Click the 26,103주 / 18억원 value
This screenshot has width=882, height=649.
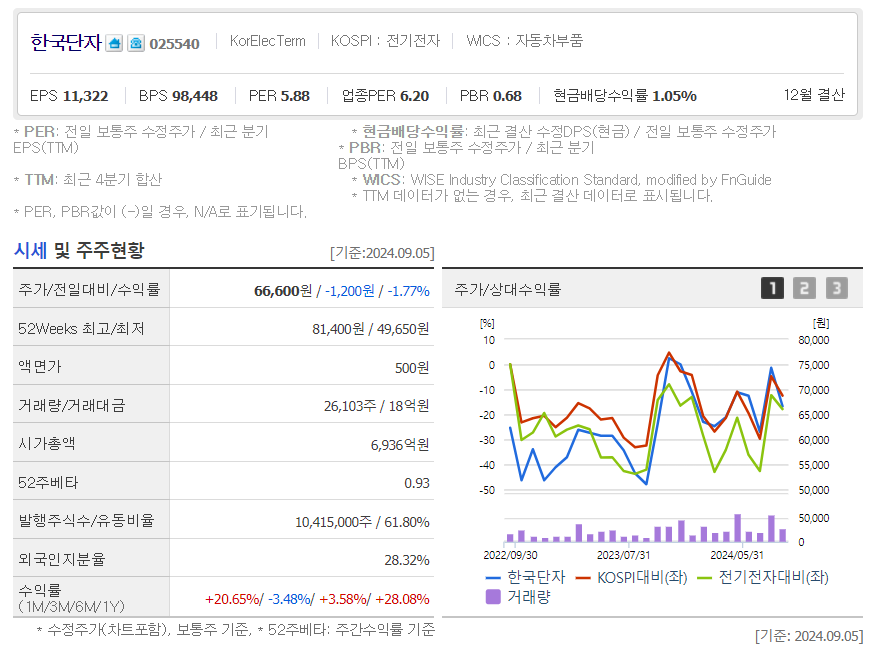(x=376, y=405)
